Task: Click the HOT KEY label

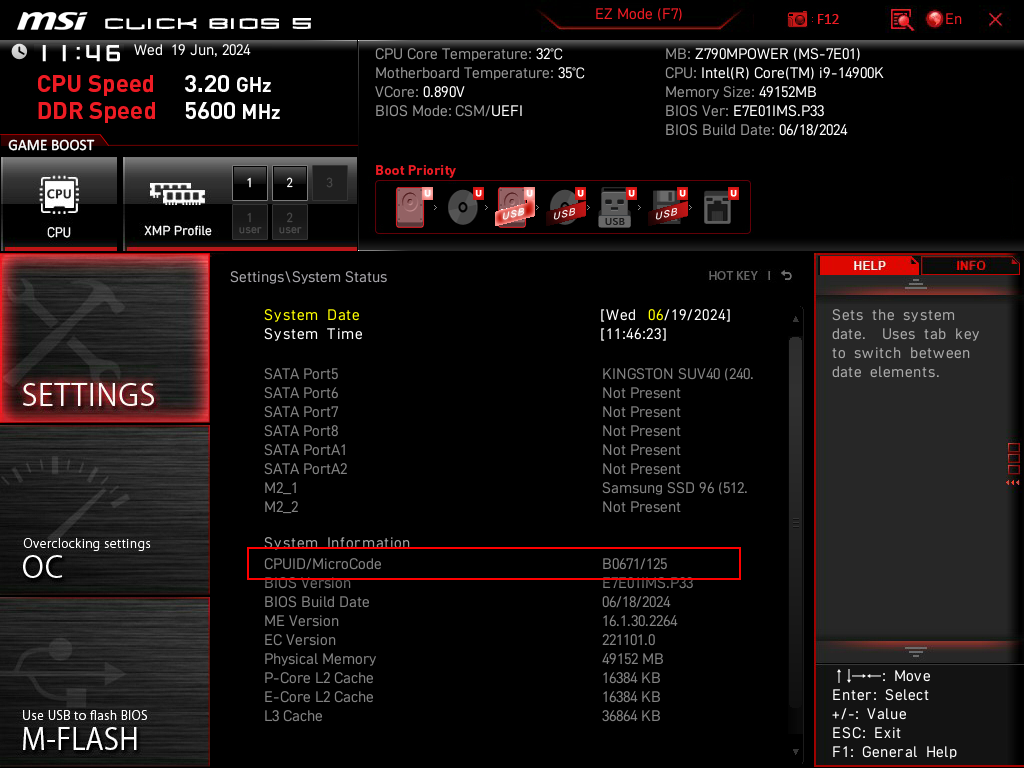Action: [x=733, y=276]
